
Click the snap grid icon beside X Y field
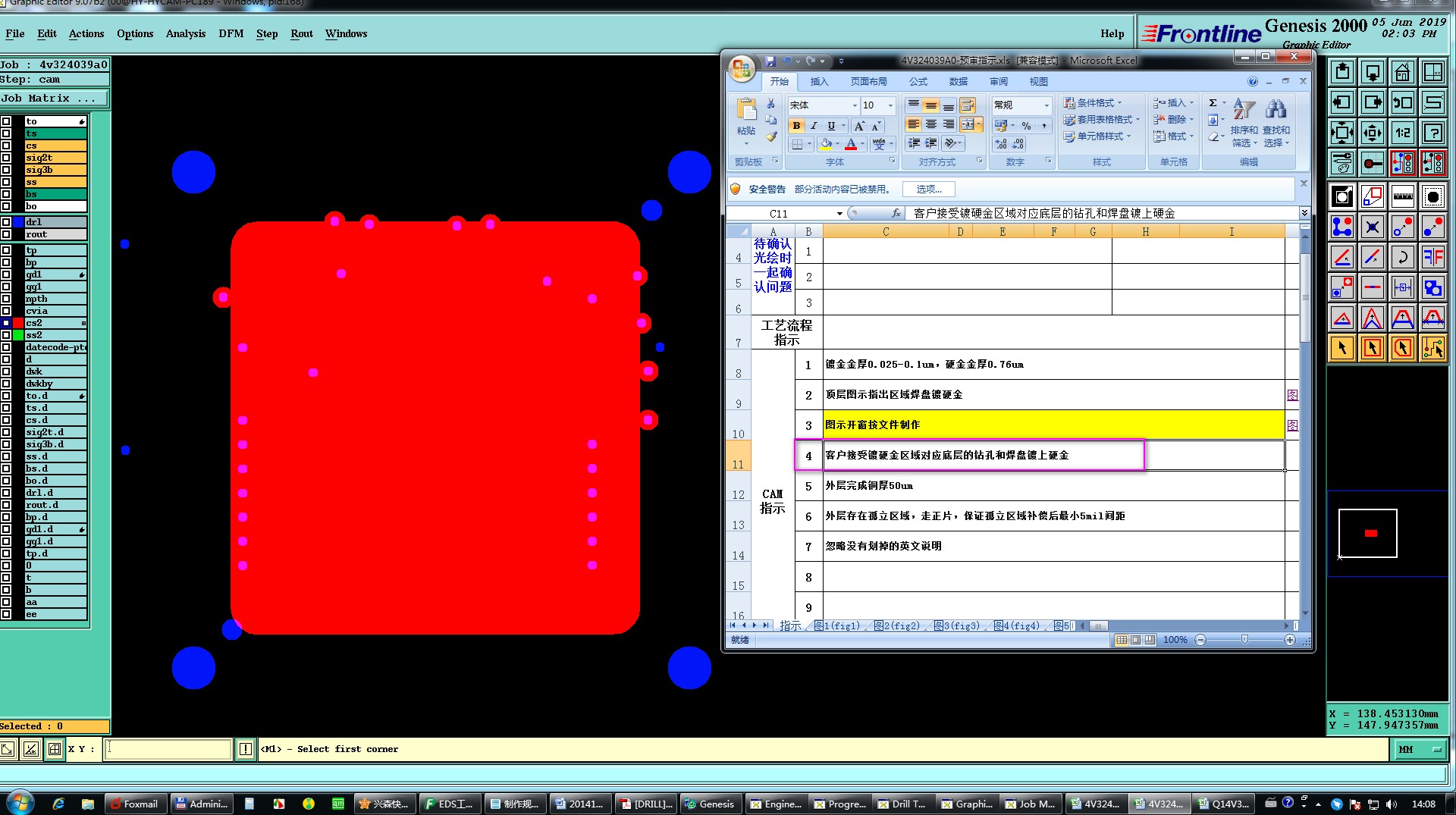click(55, 749)
